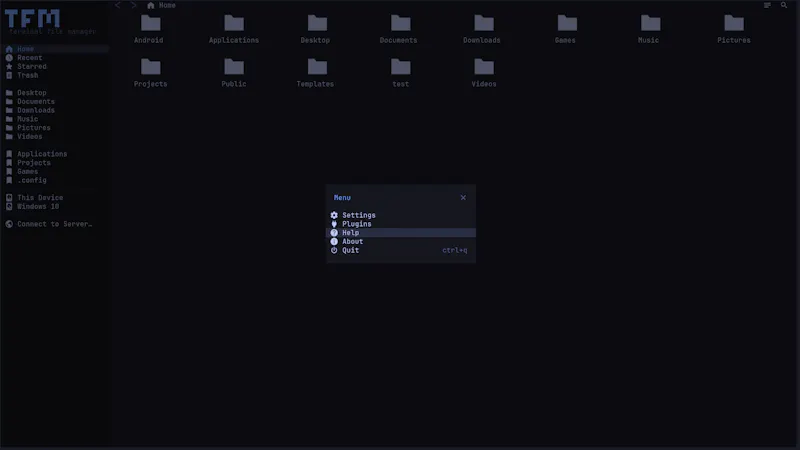This screenshot has height=450, width=800.
Task: Open the Games folder icon in the main grid
Action: (567, 23)
